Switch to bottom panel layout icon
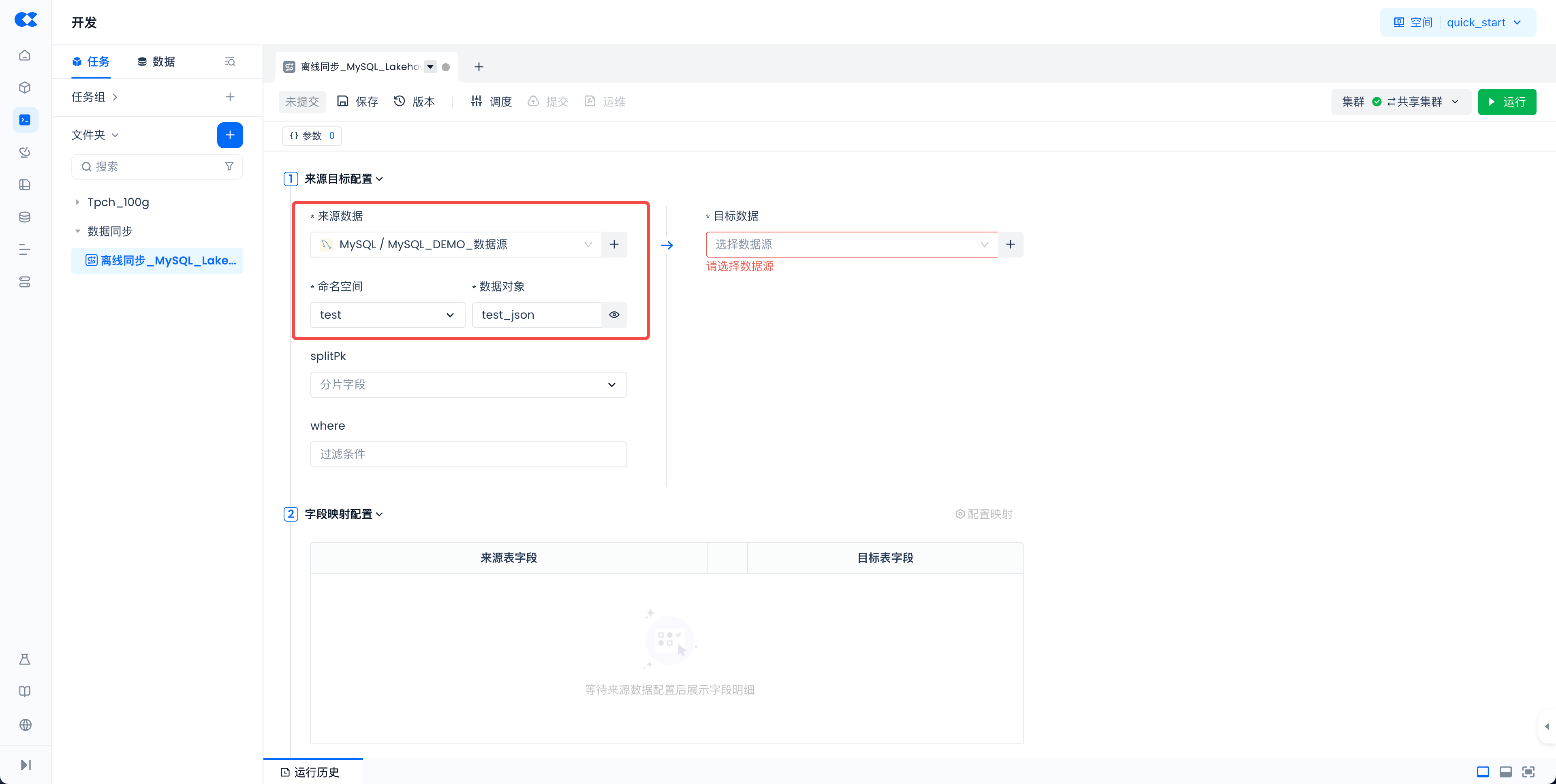This screenshot has height=784, width=1556. pyautogui.click(x=1505, y=772)
